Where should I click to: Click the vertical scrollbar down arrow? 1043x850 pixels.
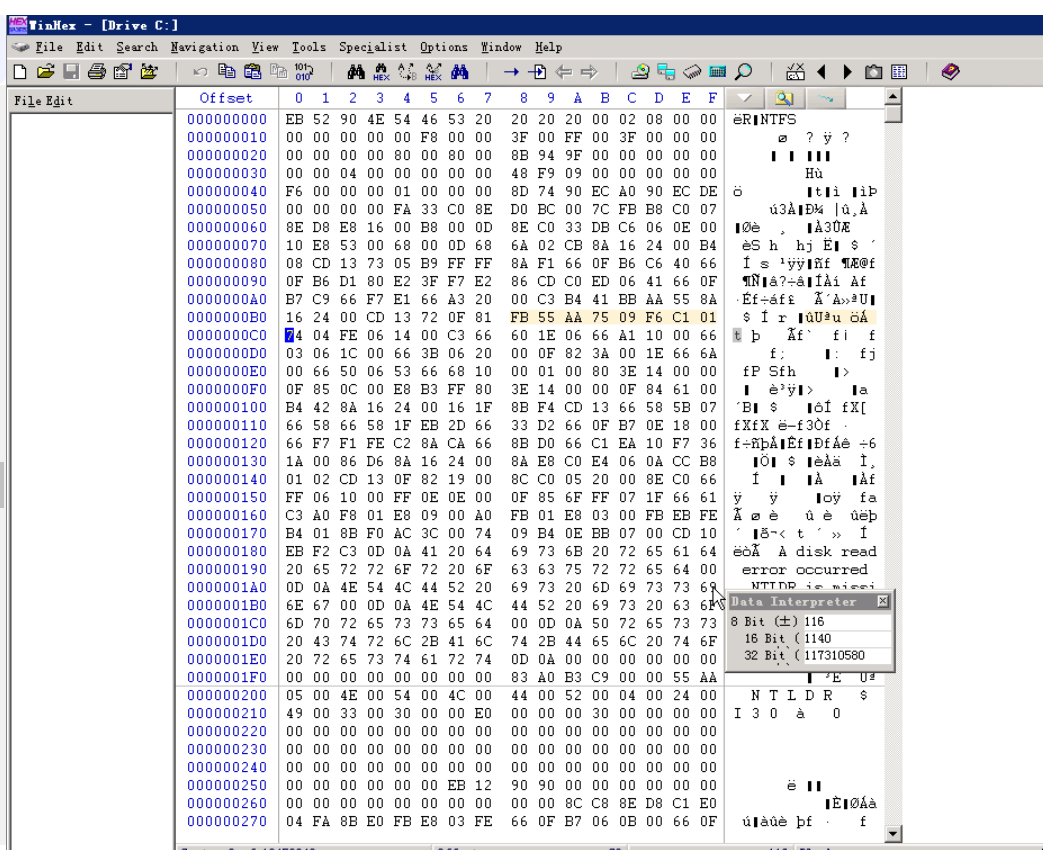click(893, 833)
